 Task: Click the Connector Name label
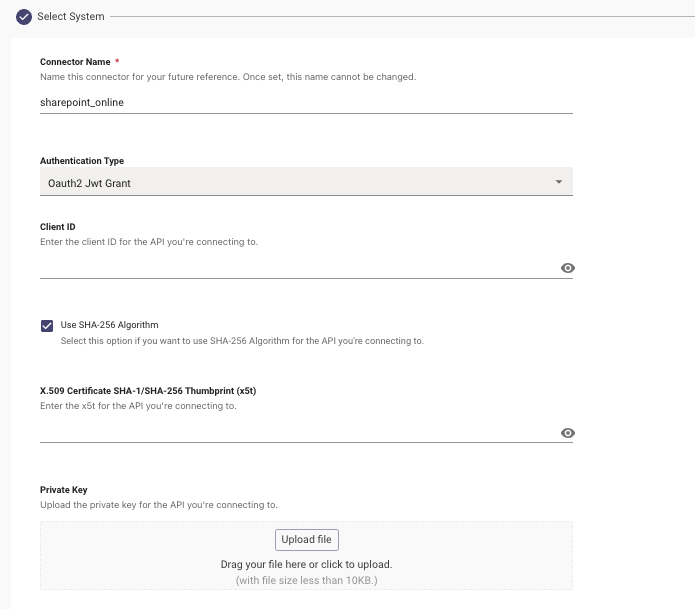pyautogui.click(x=75, y=62)
